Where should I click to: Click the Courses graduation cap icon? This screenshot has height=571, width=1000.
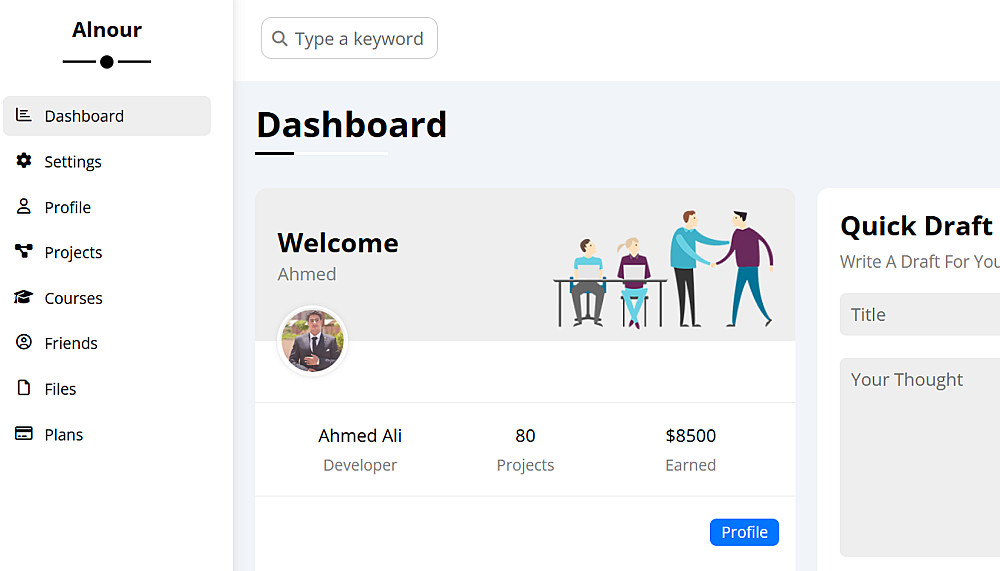[24, 298]
